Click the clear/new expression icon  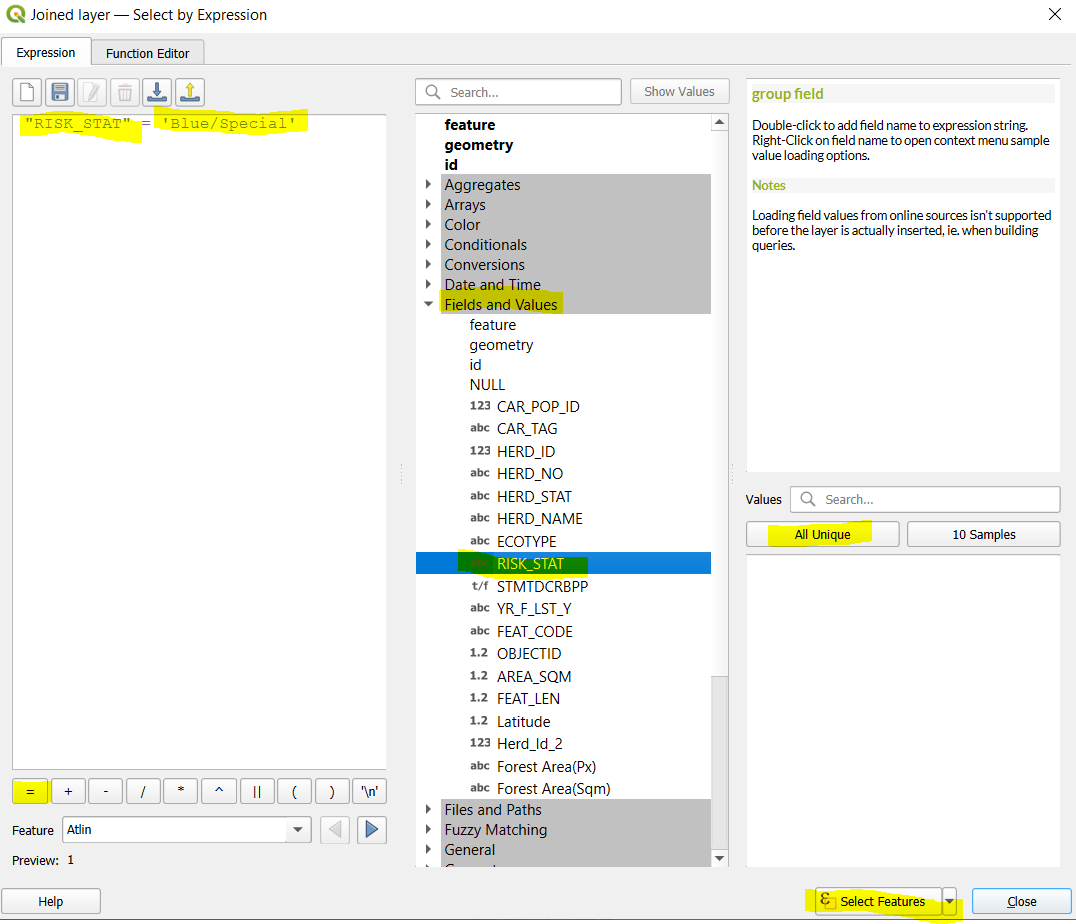pos(27,93)
